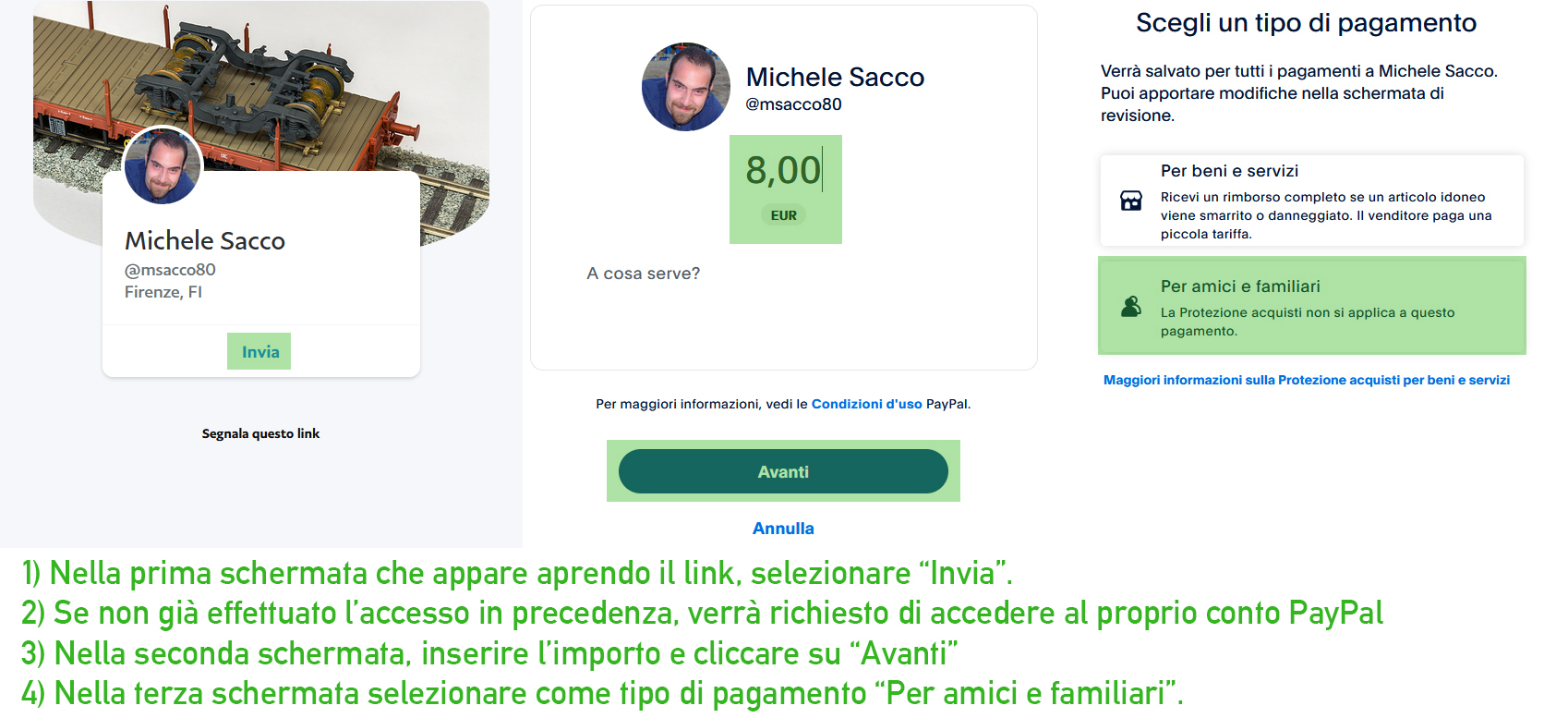Select the Per amici e familiari option
Image resolution: width=1568 pixels, height=718 pixels.
click(x=1311, y=306)
